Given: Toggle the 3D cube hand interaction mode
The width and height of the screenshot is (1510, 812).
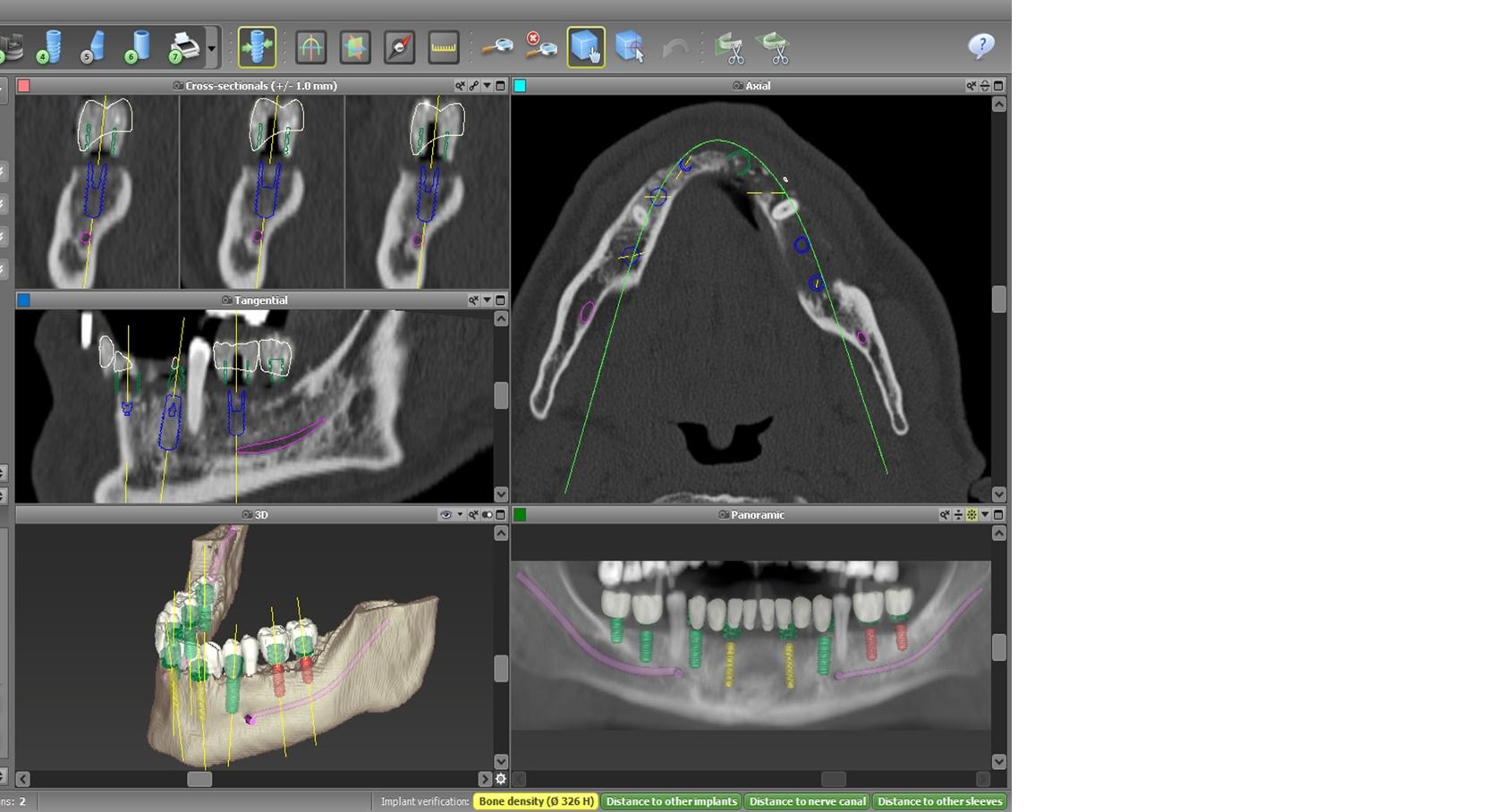Looking at the screenshot, I should click(x=586, y=47).
